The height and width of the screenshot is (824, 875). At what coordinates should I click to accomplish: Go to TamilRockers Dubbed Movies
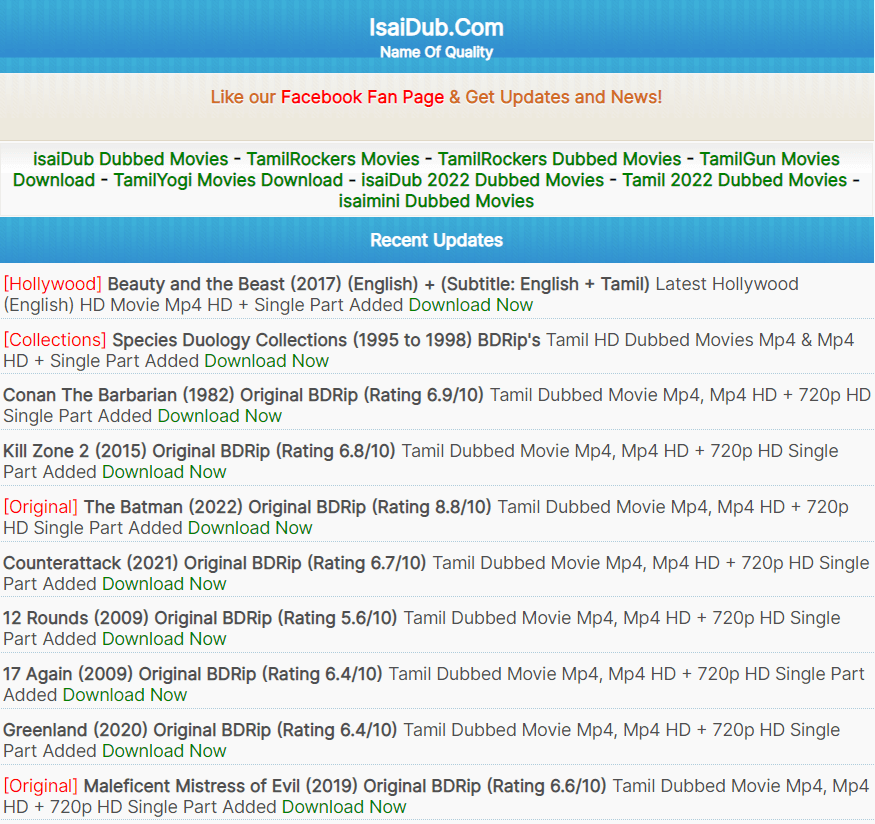pyautogui.click(x=559, y=159)
